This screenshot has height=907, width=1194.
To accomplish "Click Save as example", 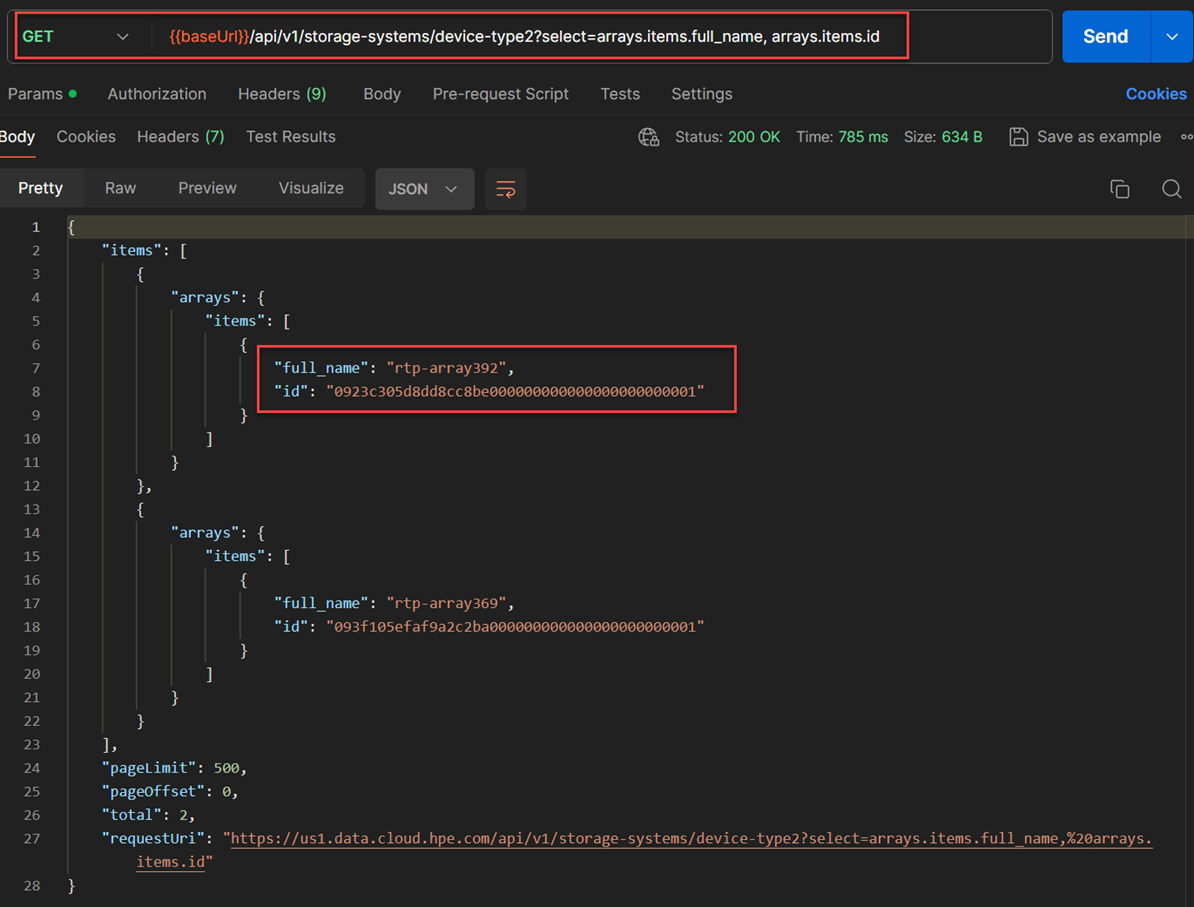I will tap(1099, 137).
